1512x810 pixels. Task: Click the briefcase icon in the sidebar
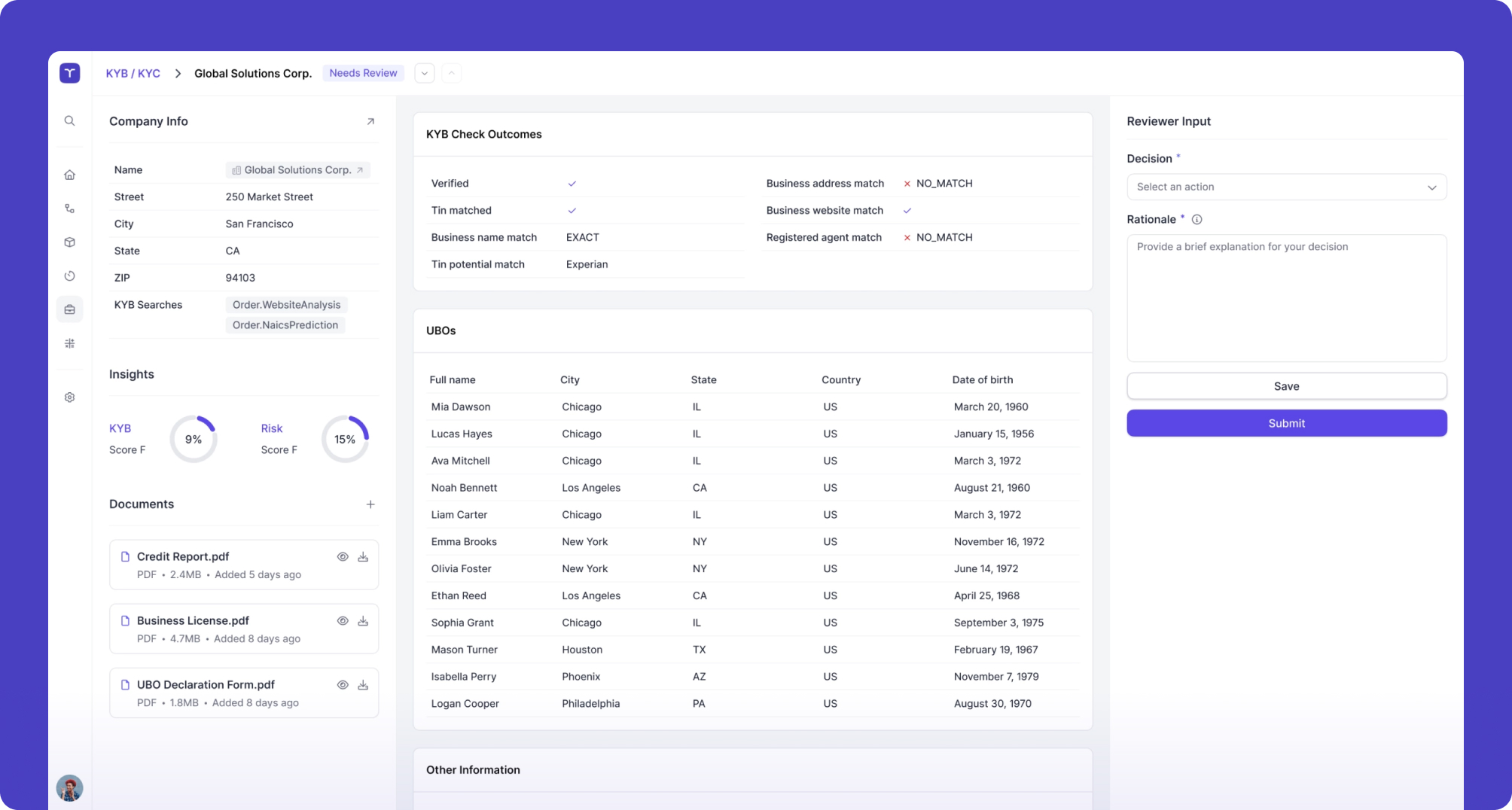point(69,309)
